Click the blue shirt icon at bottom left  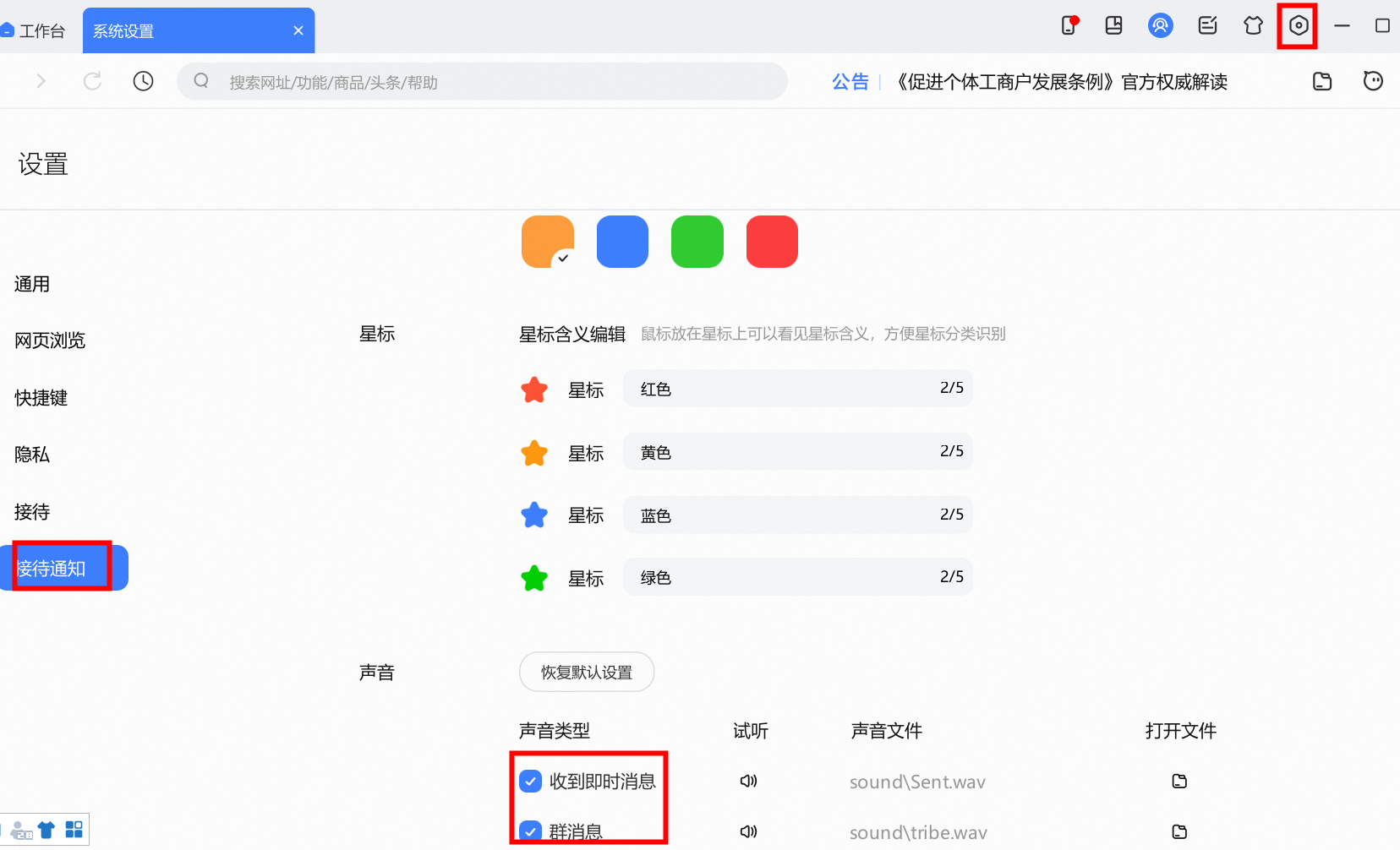pyautogui.click(x=46, y=830)
